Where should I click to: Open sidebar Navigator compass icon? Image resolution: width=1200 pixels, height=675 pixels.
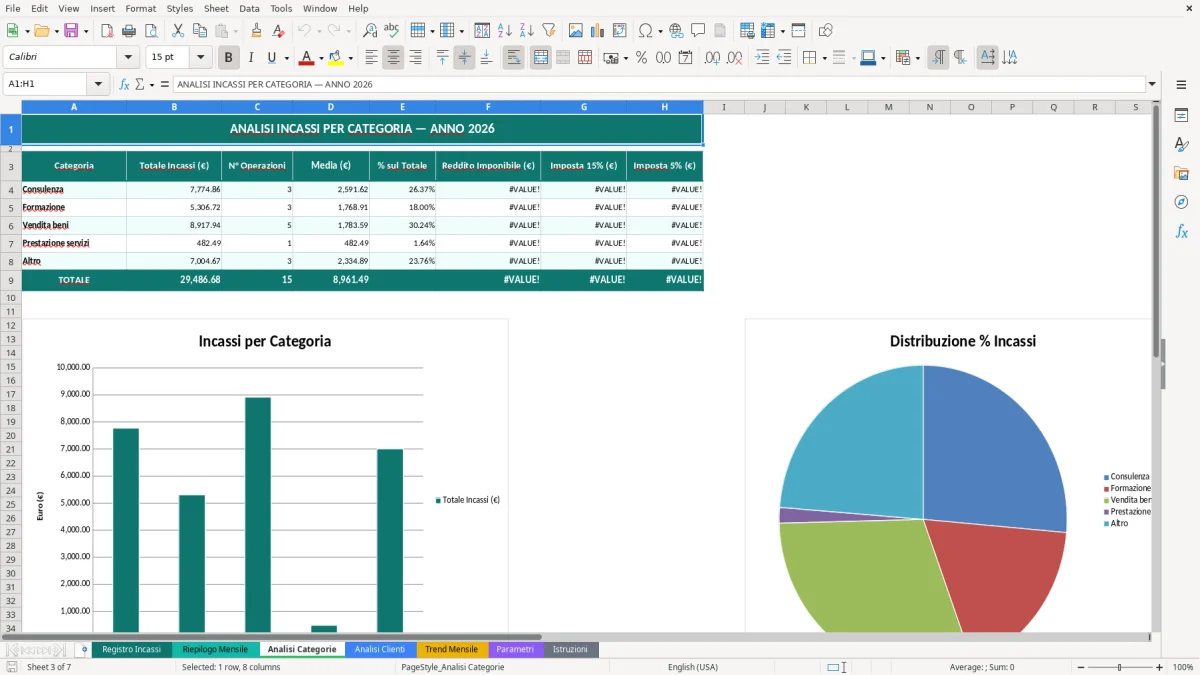[1181, 202]
